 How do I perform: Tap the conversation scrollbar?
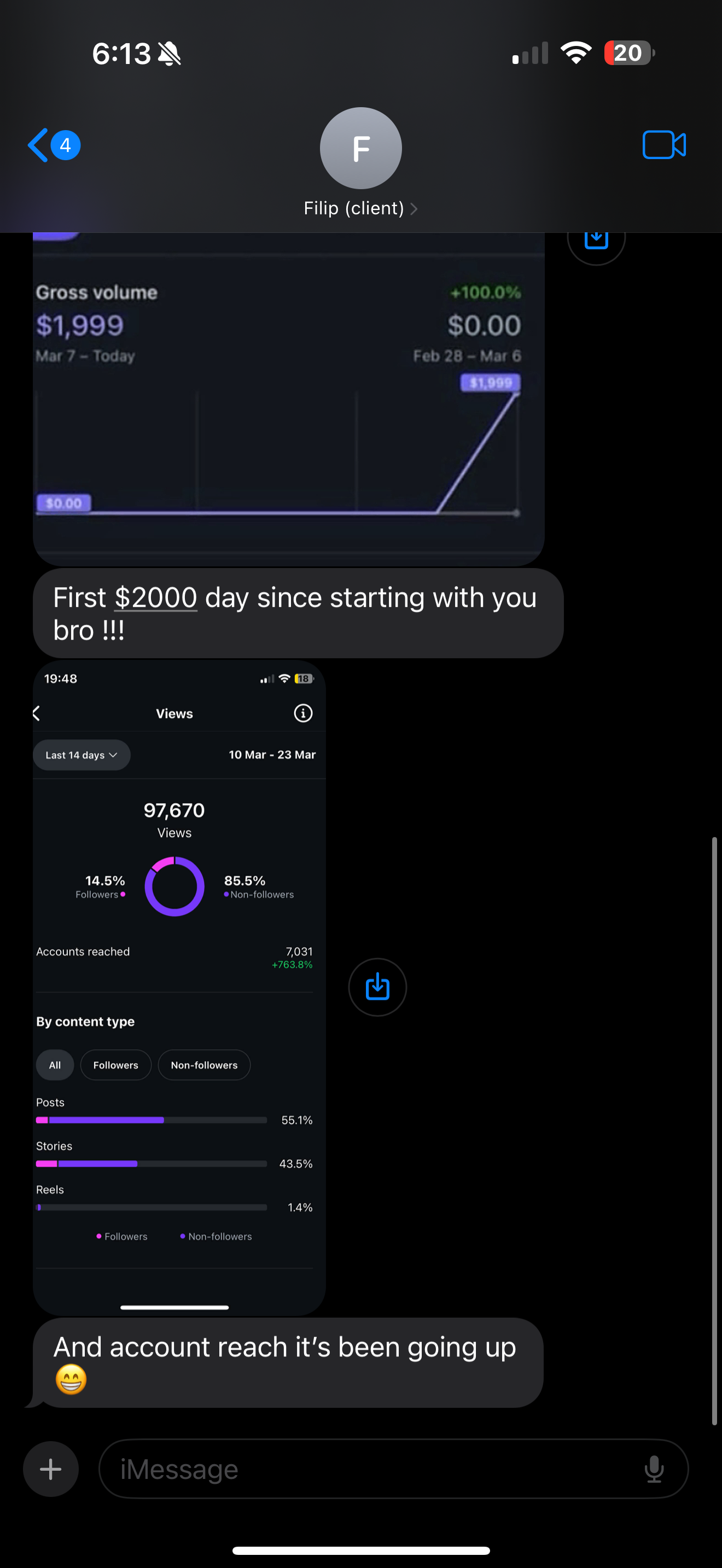714,1131
